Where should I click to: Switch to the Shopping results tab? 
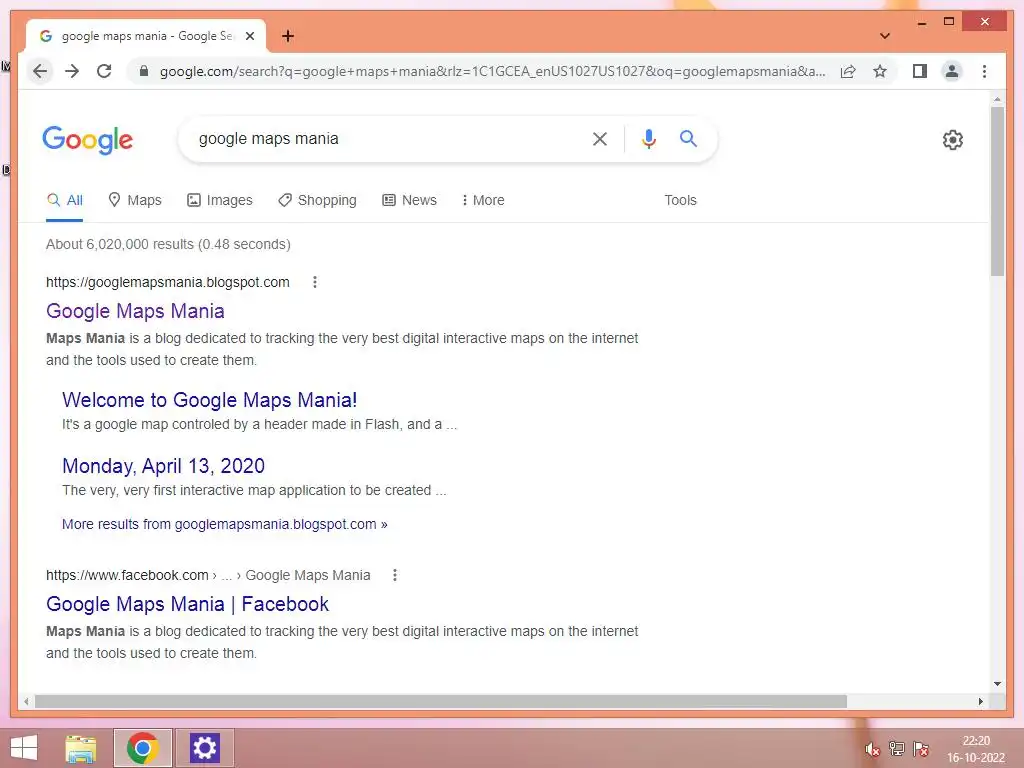(x=317, y=200)
